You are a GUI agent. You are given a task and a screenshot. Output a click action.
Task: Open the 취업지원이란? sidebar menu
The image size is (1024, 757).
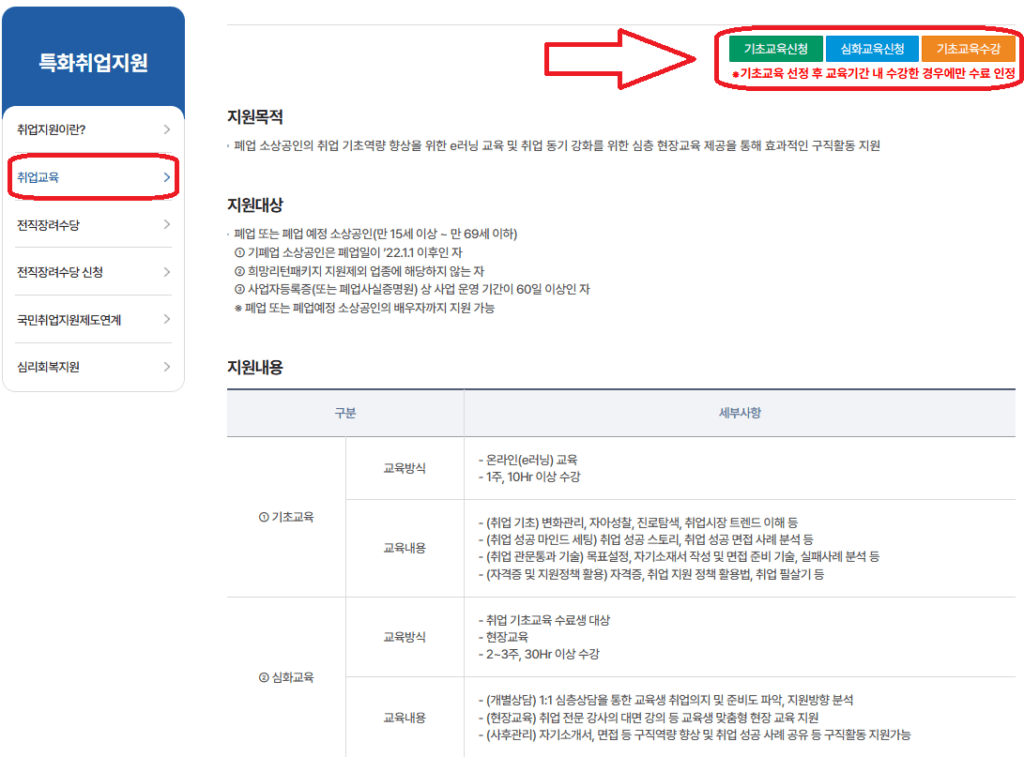pos(93,129)
